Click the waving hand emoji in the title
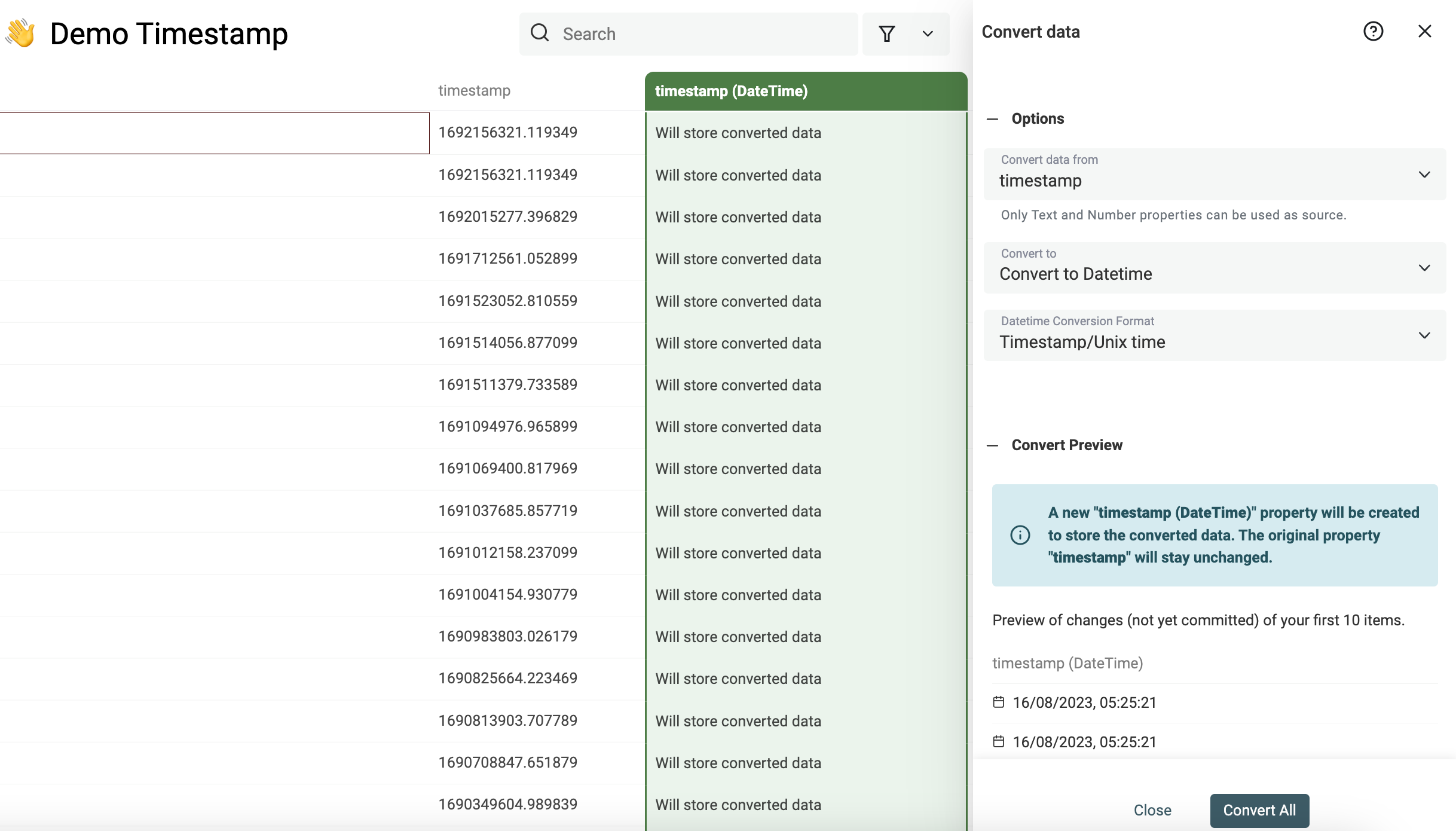This screenshot has height=831, width=1456. 20,33
